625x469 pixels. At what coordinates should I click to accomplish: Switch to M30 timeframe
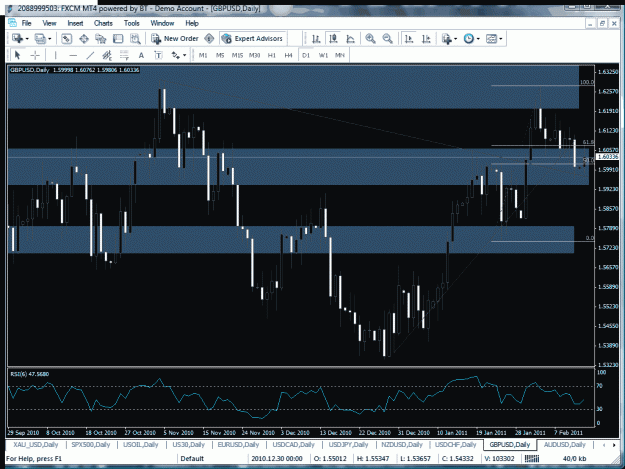pyautogui.click(x=254, y=55)
